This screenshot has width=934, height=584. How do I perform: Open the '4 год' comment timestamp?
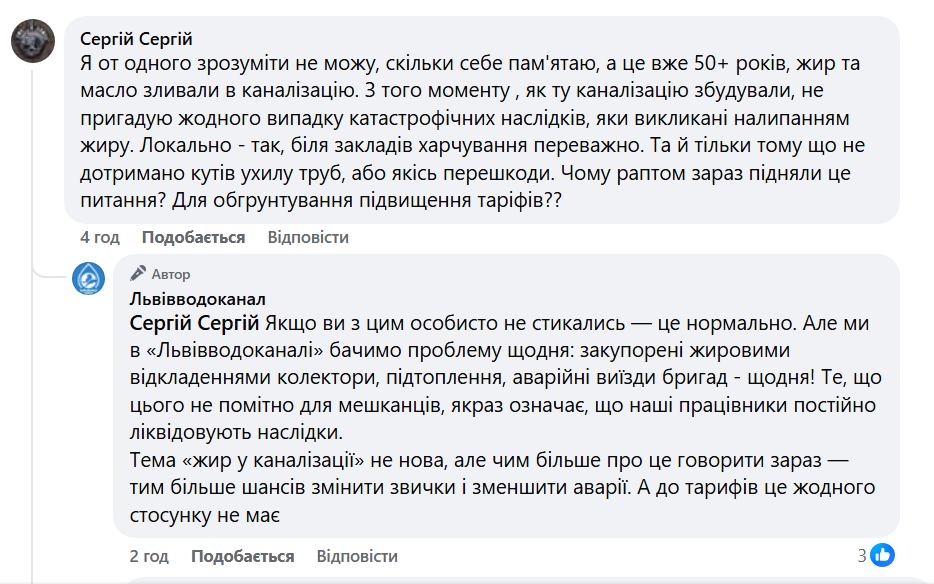coord(100,237)
